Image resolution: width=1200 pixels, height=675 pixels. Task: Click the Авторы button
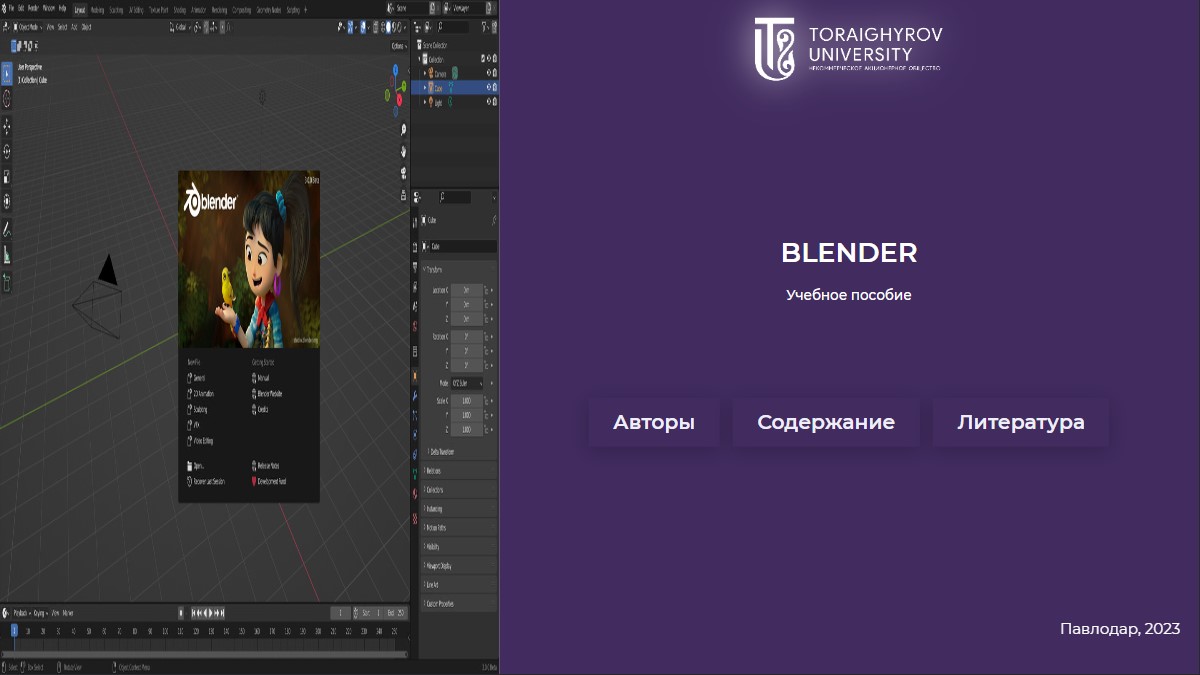pyautogui.click(x=653, y=422)
